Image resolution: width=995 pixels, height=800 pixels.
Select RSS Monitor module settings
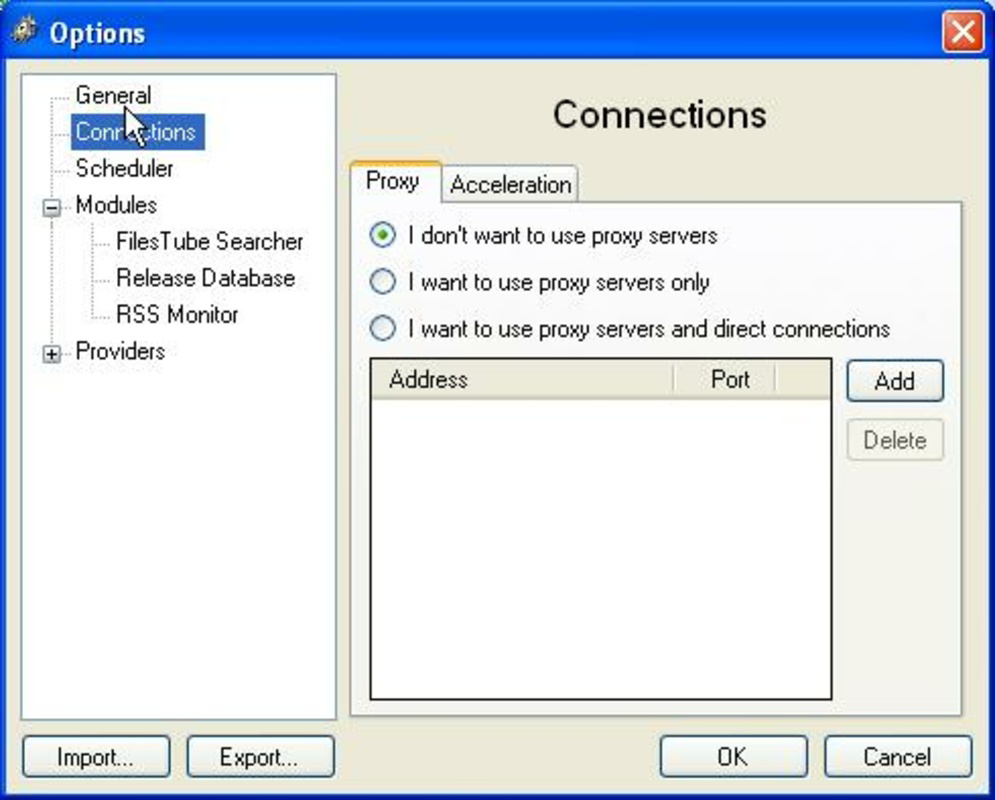(180, 315)
